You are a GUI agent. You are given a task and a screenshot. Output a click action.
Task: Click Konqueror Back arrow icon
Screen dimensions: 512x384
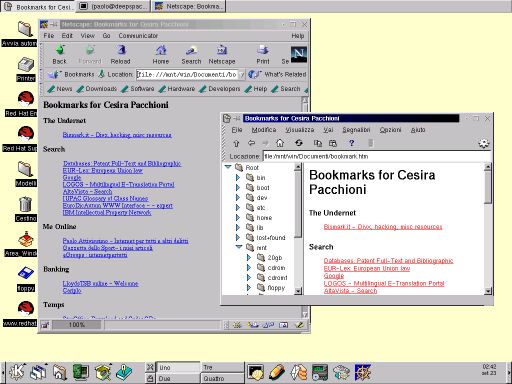[x=251, y=143]
